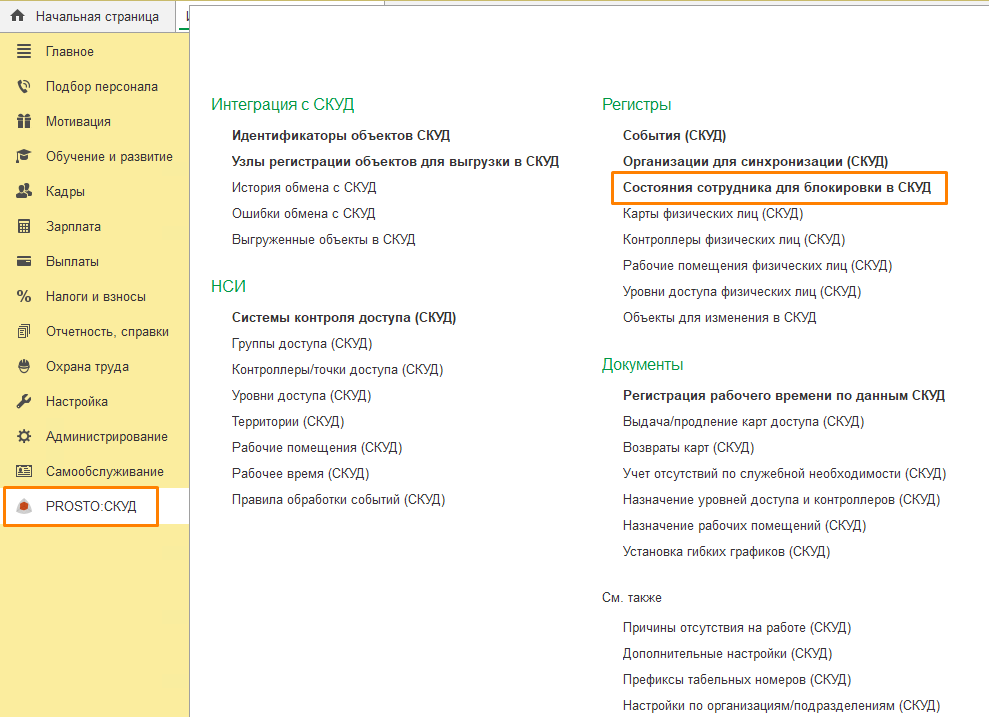Click the Настройка wrench icon
The height and width of the screenshot is (717, 989).
24,402
